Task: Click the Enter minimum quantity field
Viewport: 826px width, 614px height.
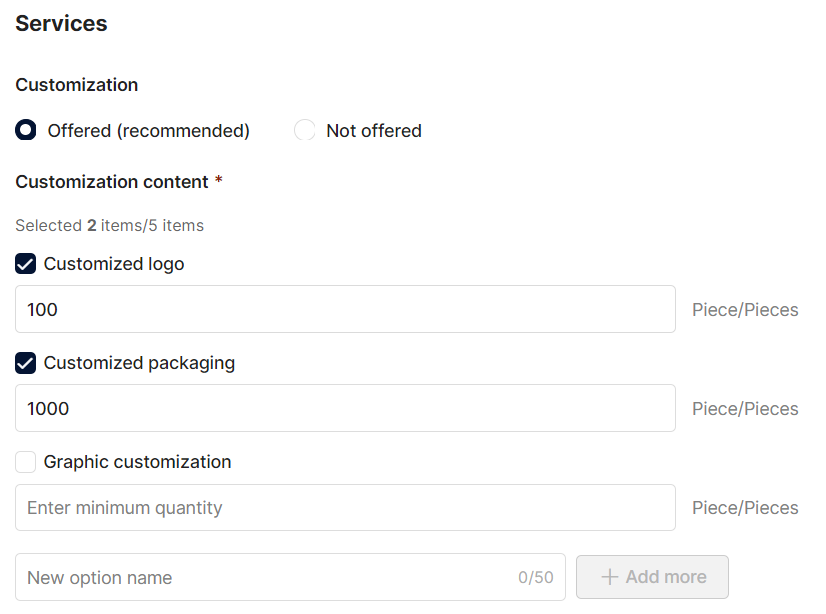Action: [345, 508]
